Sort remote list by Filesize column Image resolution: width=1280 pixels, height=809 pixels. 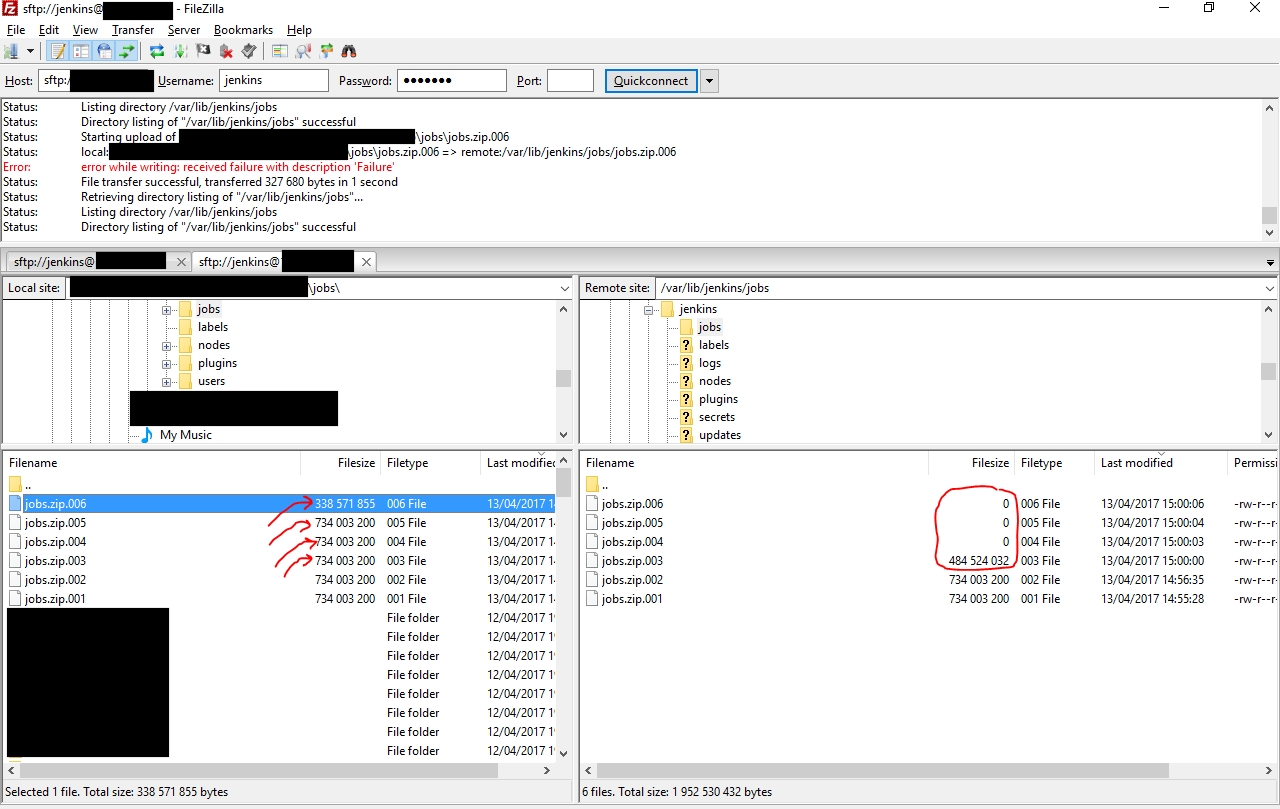click(x=971, y=463)
